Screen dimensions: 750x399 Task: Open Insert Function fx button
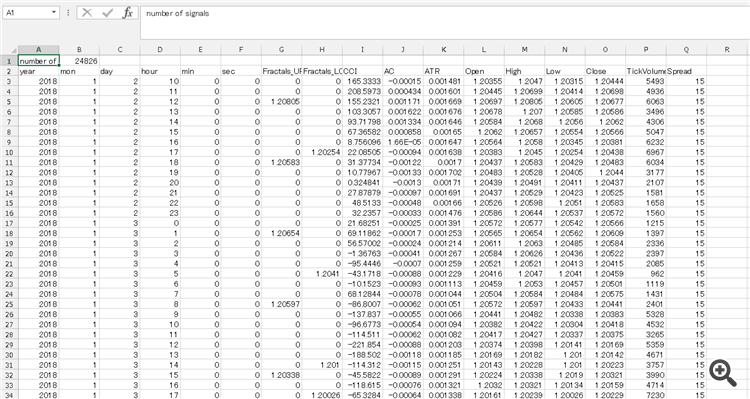point(128,13)
